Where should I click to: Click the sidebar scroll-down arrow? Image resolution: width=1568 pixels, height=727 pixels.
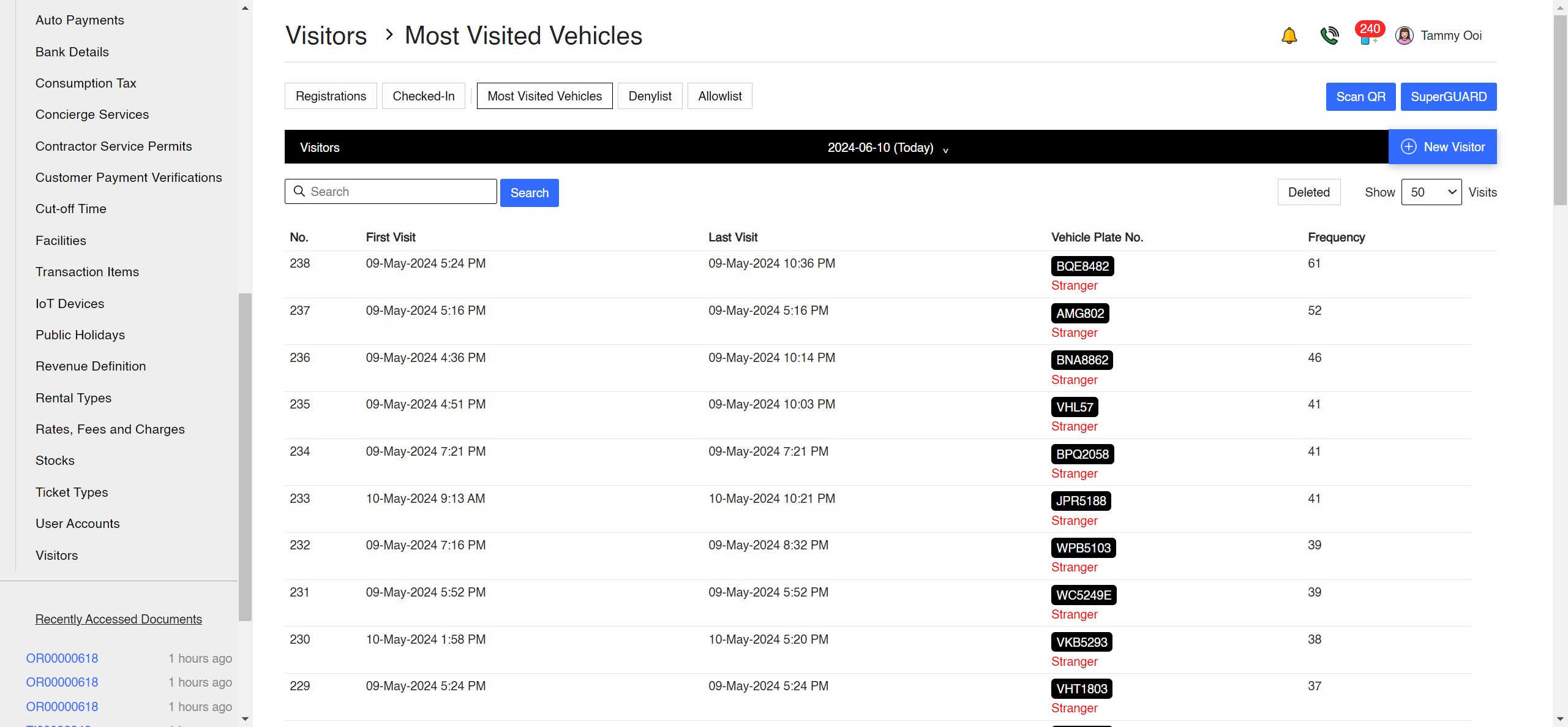[245, 719]
